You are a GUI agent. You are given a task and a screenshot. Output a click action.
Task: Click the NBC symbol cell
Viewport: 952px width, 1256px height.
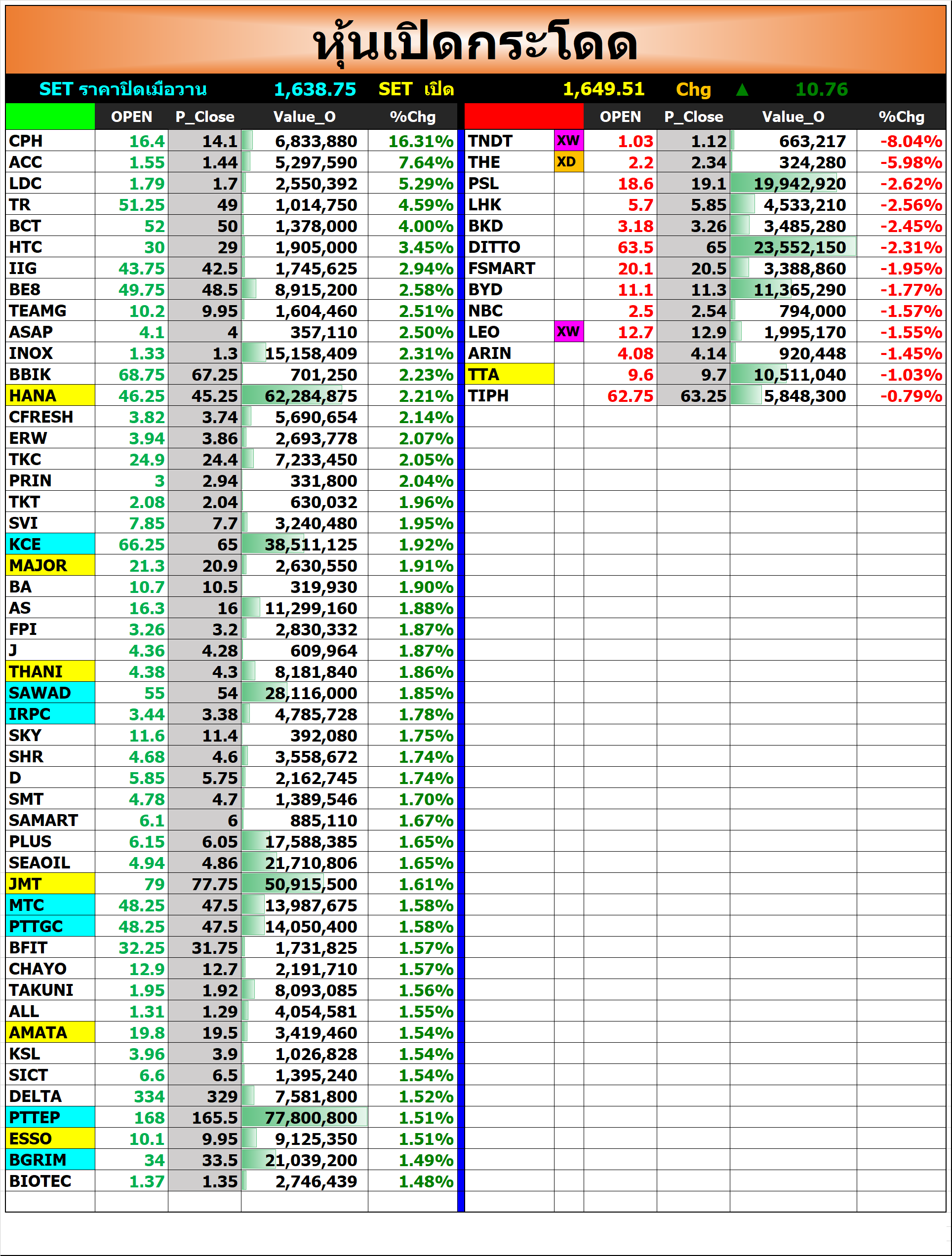pyautogui.click(x=510, y=311)
